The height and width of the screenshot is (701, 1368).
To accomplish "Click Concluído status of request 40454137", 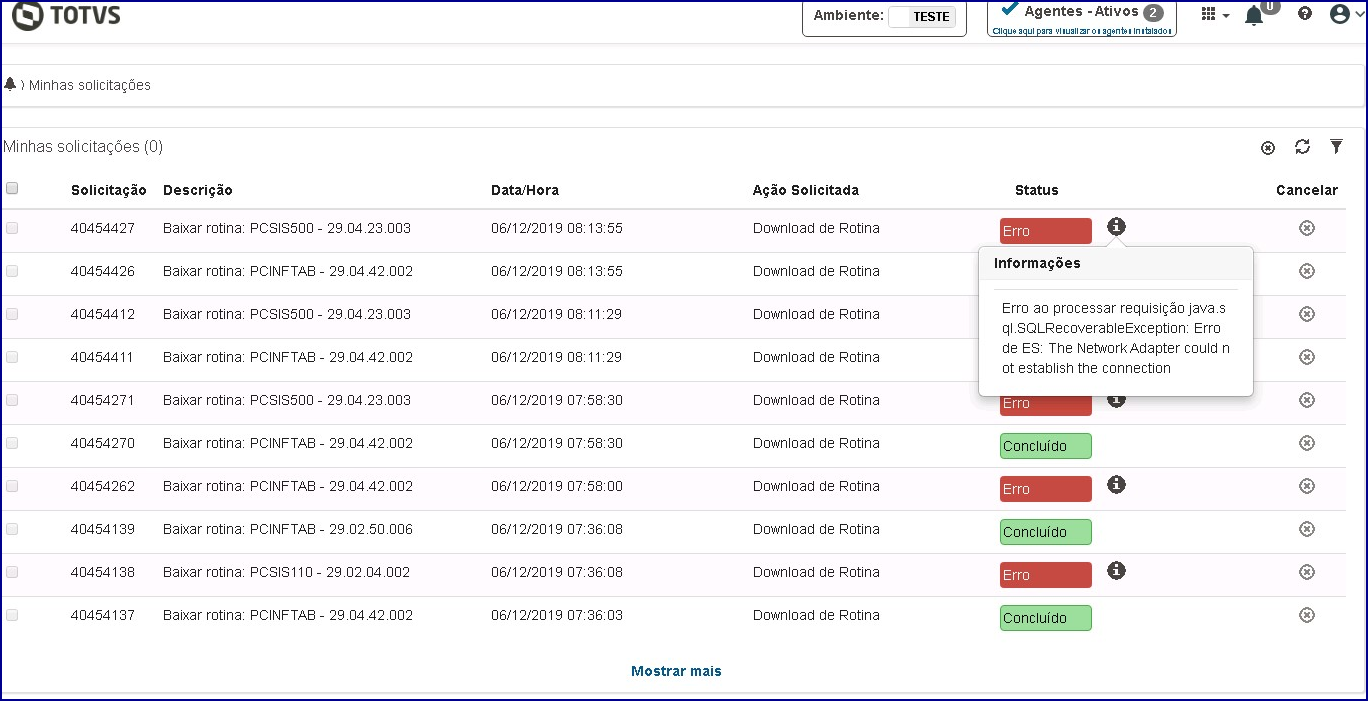I will [x=1046, y=618].
